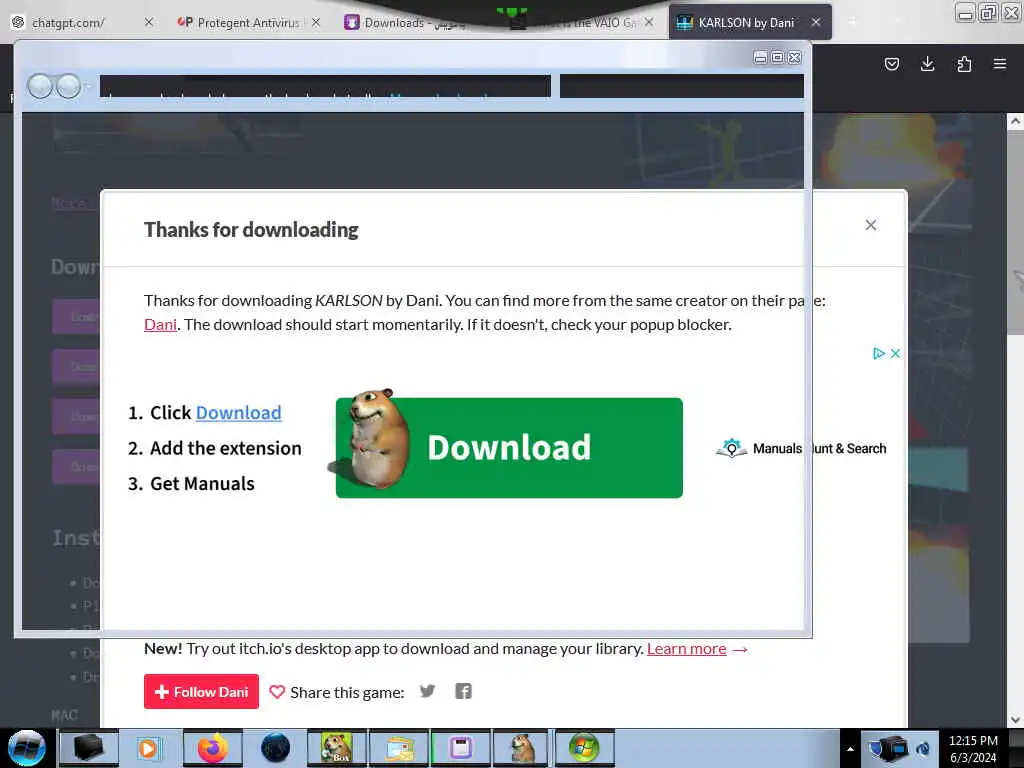Open the Dani creator page link
The height and width of the screenshot is (768, 1024).
click(x=161, y=325)
